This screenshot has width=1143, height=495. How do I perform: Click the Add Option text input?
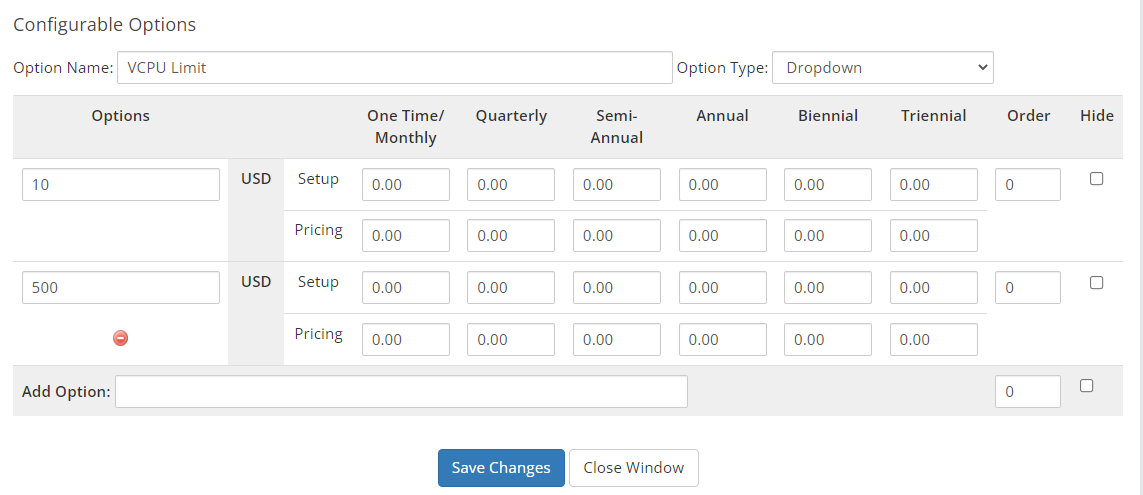tap(401, 392)
